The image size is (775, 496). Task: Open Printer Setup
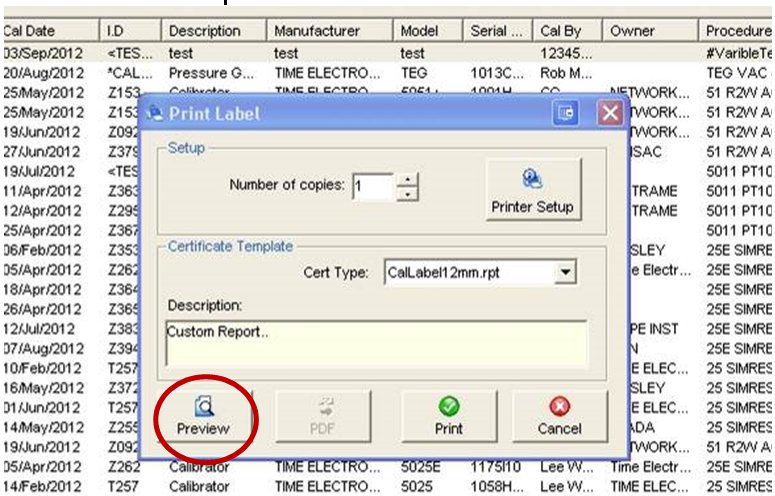pos(531,190)
